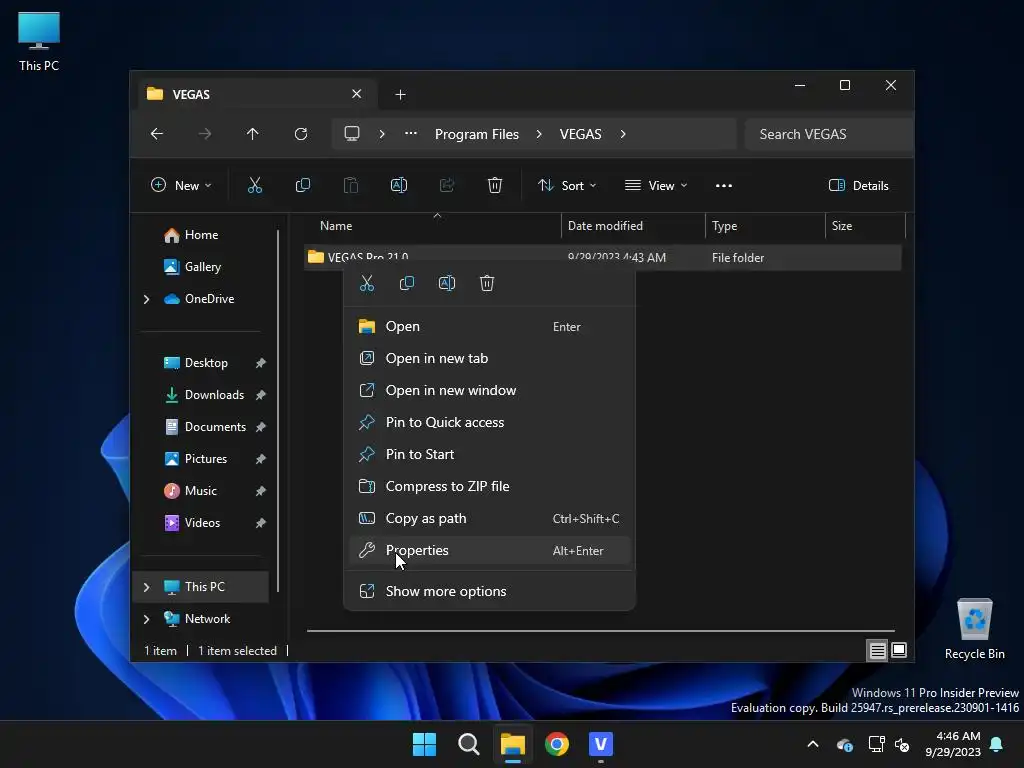The height and width of the screenshot is (768, 1024).
Task: Click the Search VEGAS field
Action: (829, 134)
